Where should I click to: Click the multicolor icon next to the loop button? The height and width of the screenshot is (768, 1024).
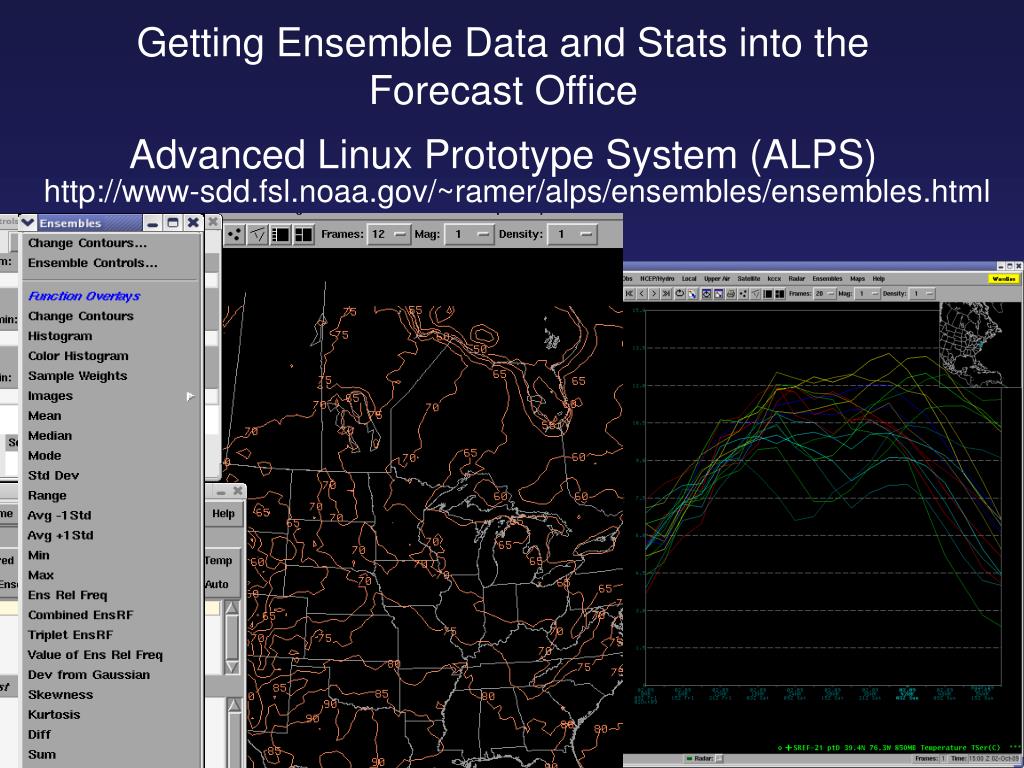click(692, 294)
